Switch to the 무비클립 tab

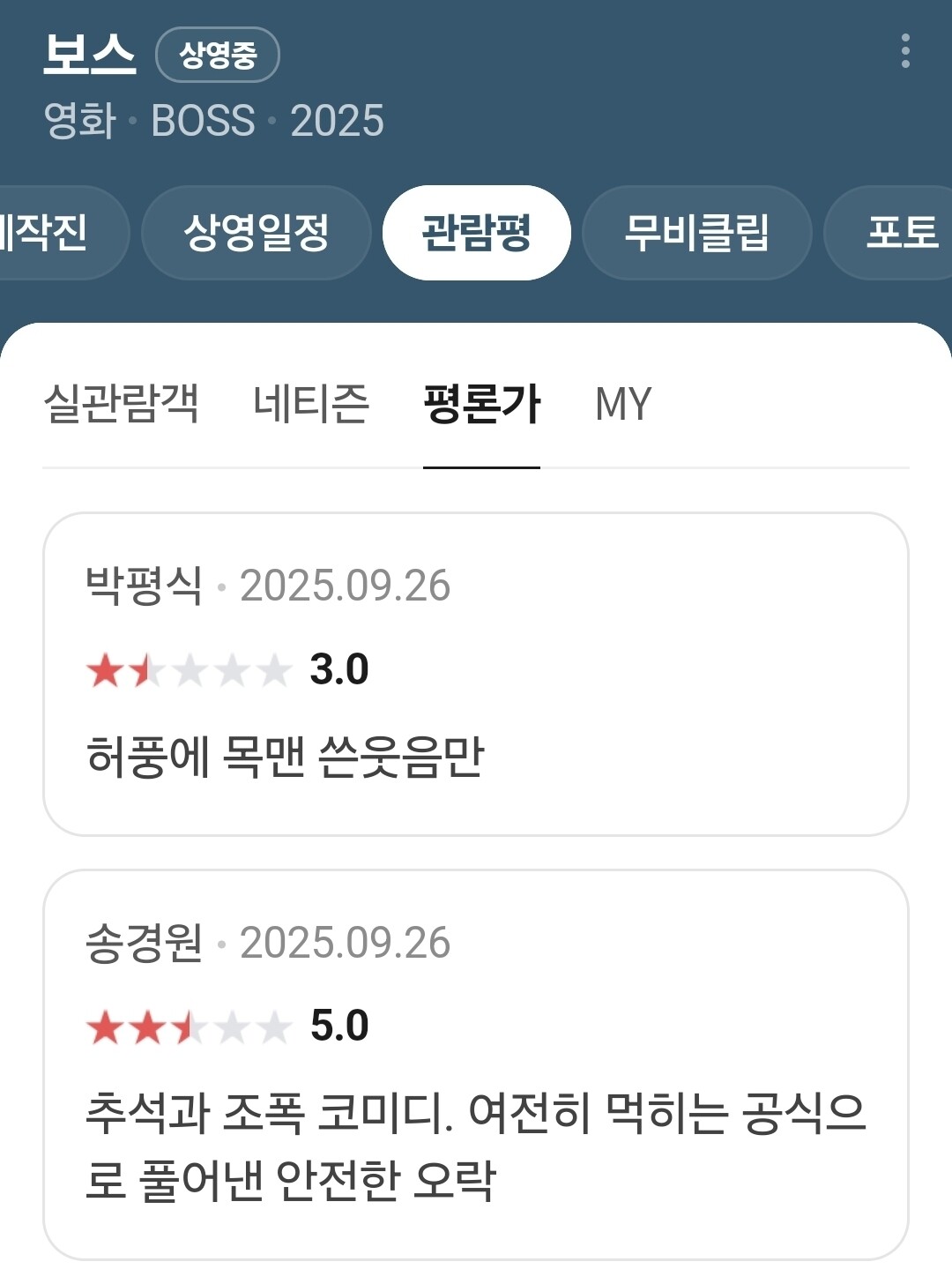click(696, 233)
